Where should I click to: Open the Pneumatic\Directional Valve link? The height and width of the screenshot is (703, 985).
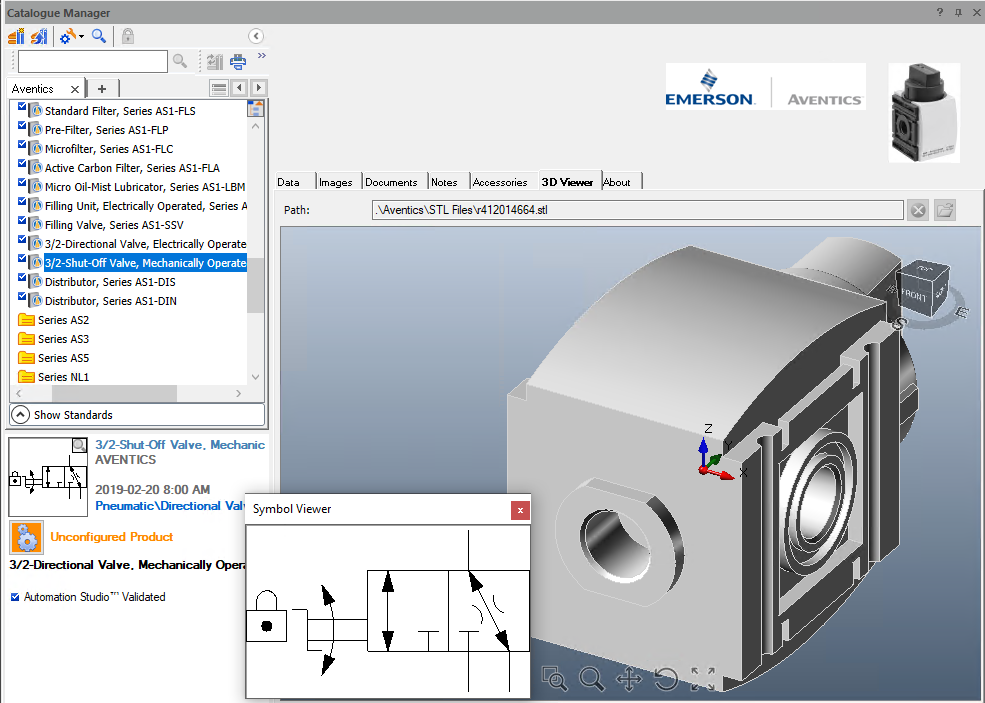click(x=170, y=506)
